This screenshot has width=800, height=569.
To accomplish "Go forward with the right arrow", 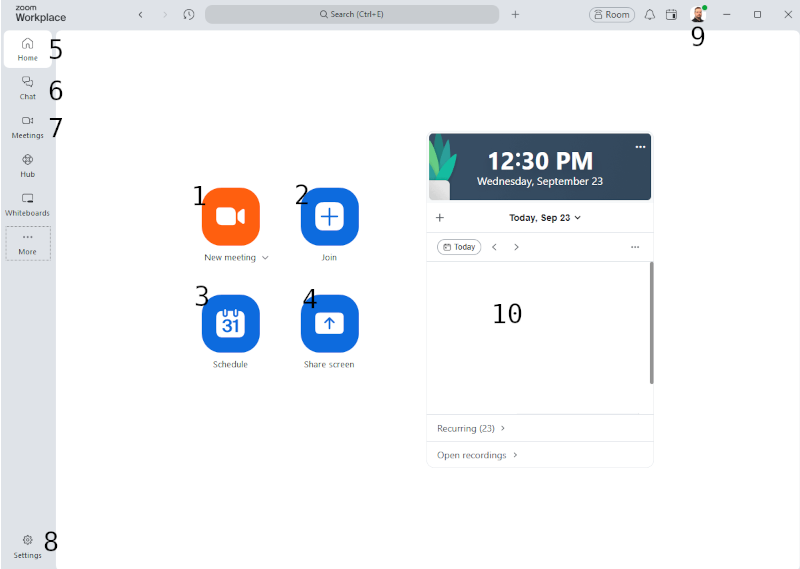I will tap(165, 14).
